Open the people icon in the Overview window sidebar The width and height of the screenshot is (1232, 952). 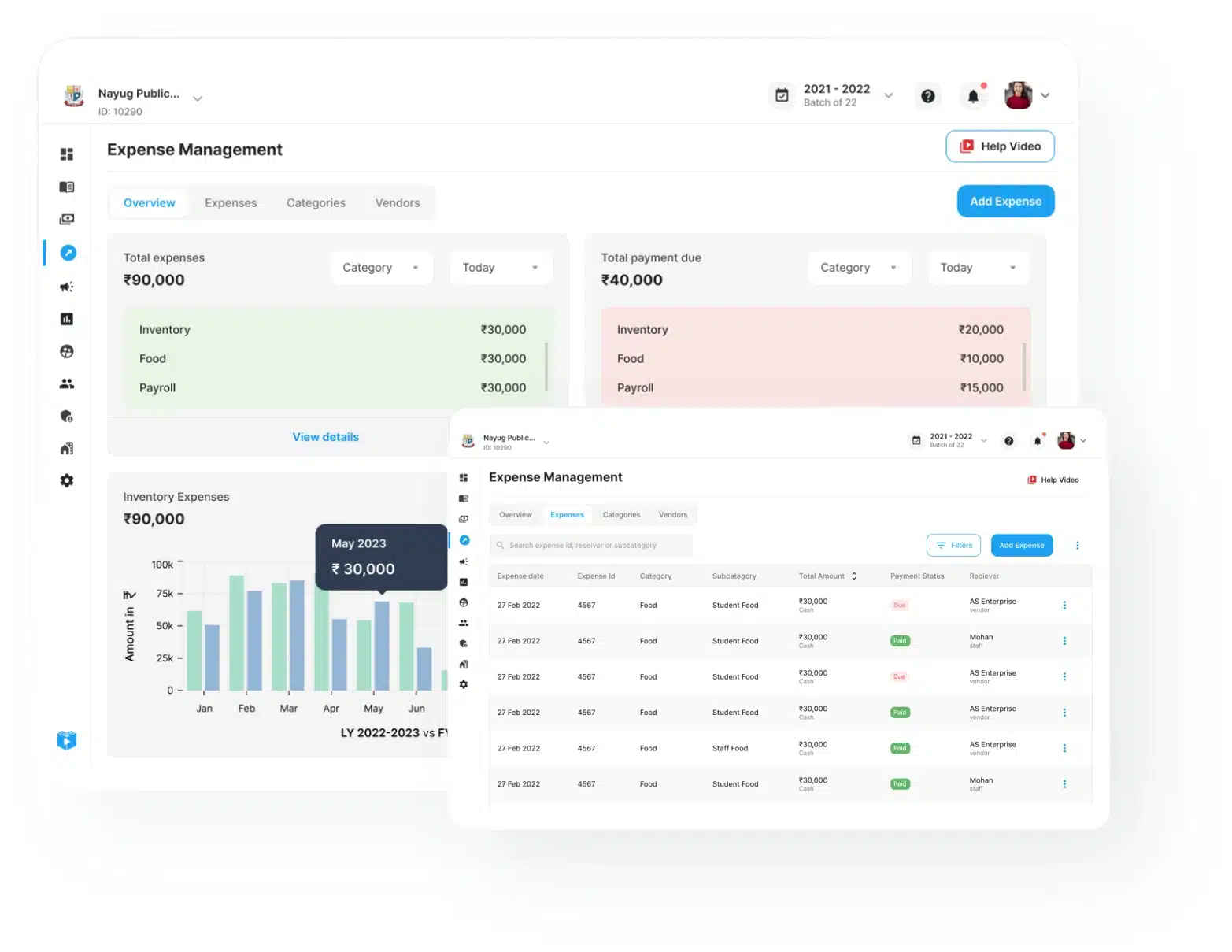point(67,383)
